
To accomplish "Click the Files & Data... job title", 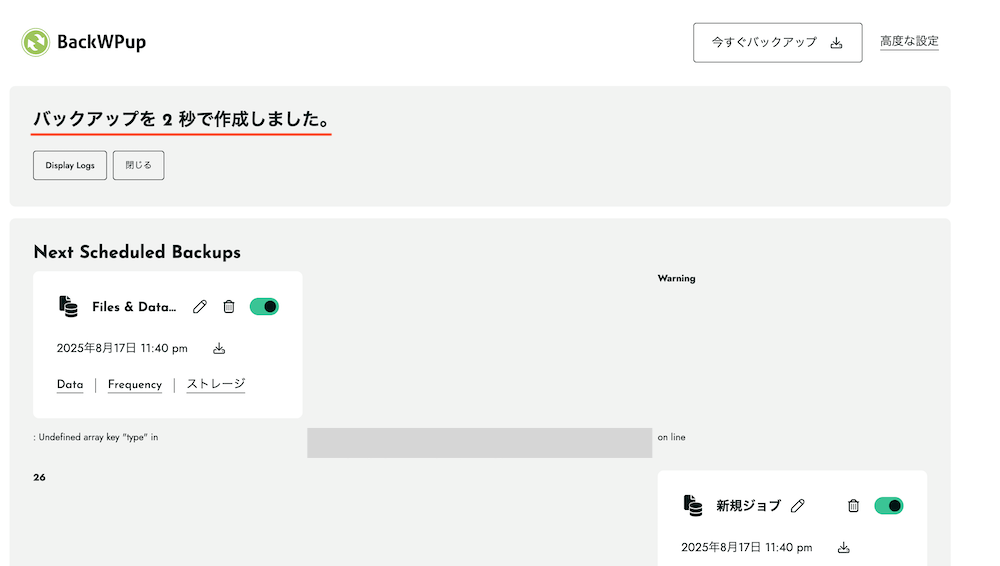I will tap(134, 307).
